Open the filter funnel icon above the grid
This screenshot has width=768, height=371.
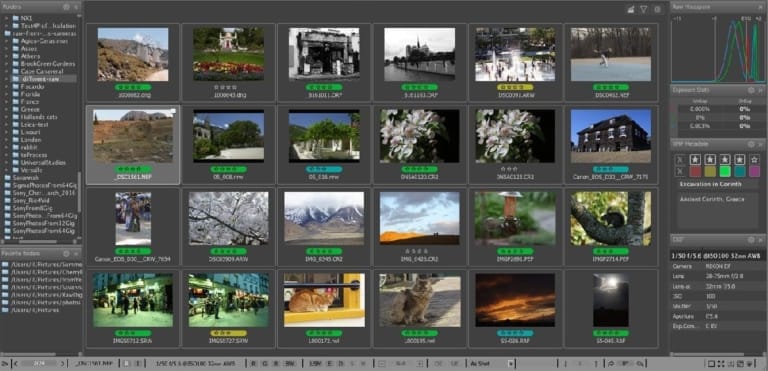tap(644, 9)
